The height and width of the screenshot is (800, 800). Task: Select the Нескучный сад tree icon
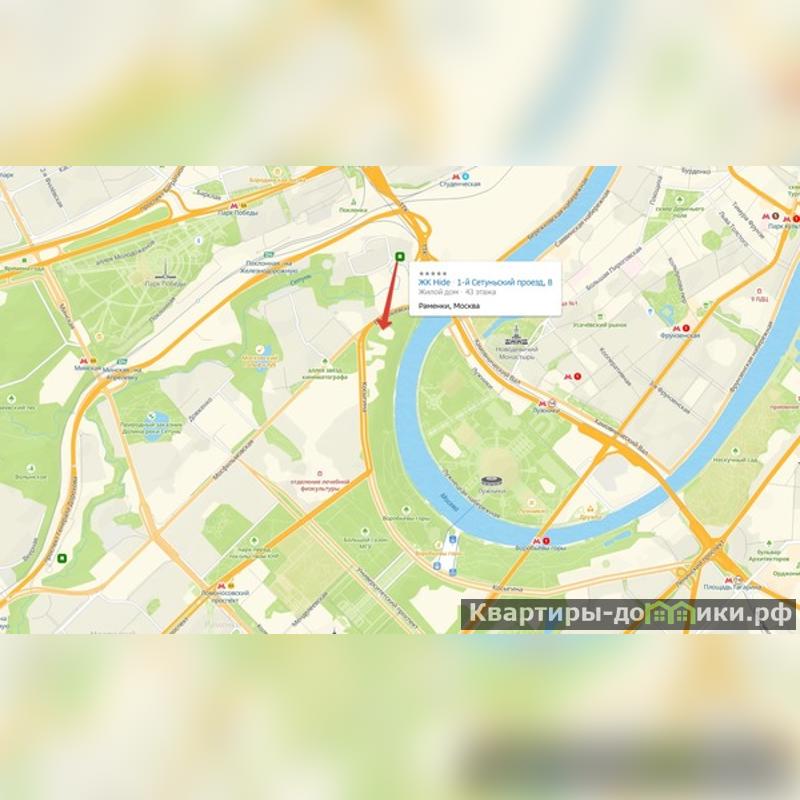tap(735, 451)
